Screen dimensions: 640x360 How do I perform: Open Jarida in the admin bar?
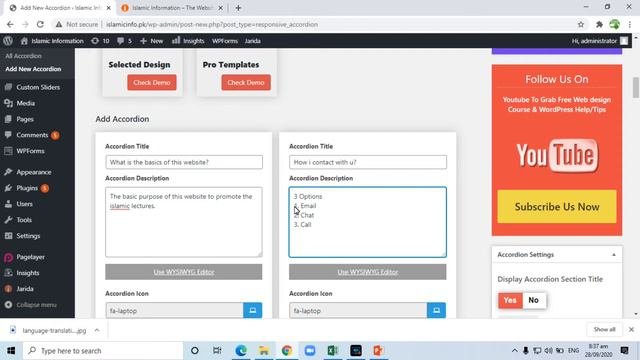click(x=253, y=41)
